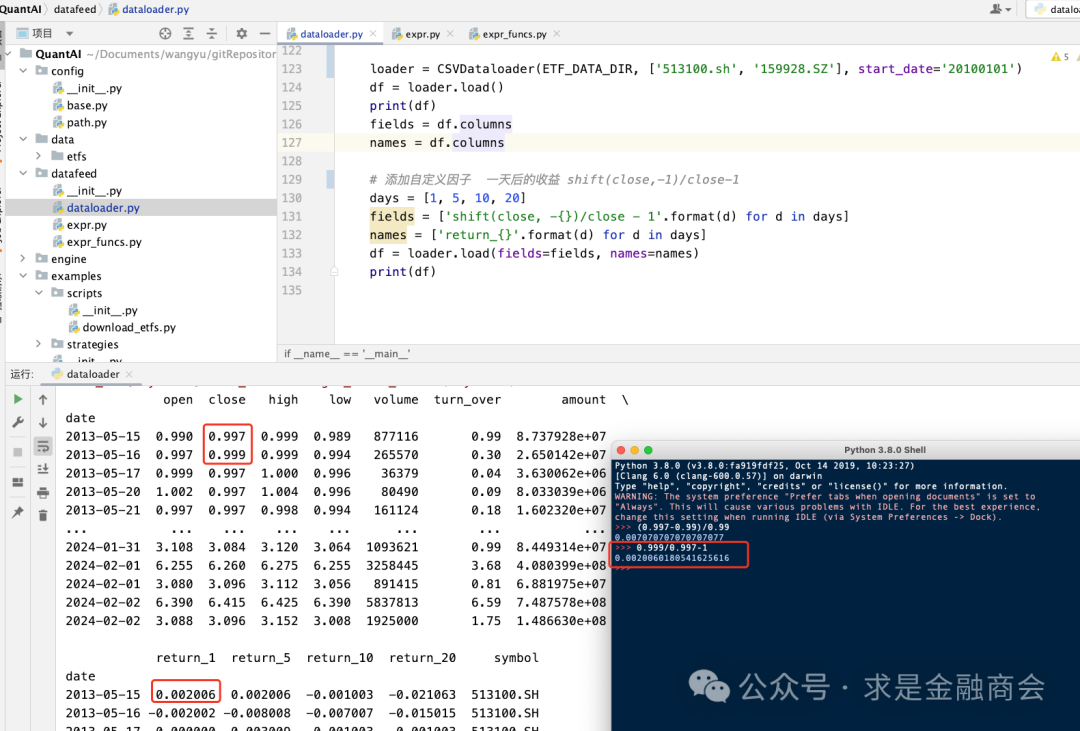Expand the strategies folder
The width and height of the screenshot is (1080, 731).
39,344
